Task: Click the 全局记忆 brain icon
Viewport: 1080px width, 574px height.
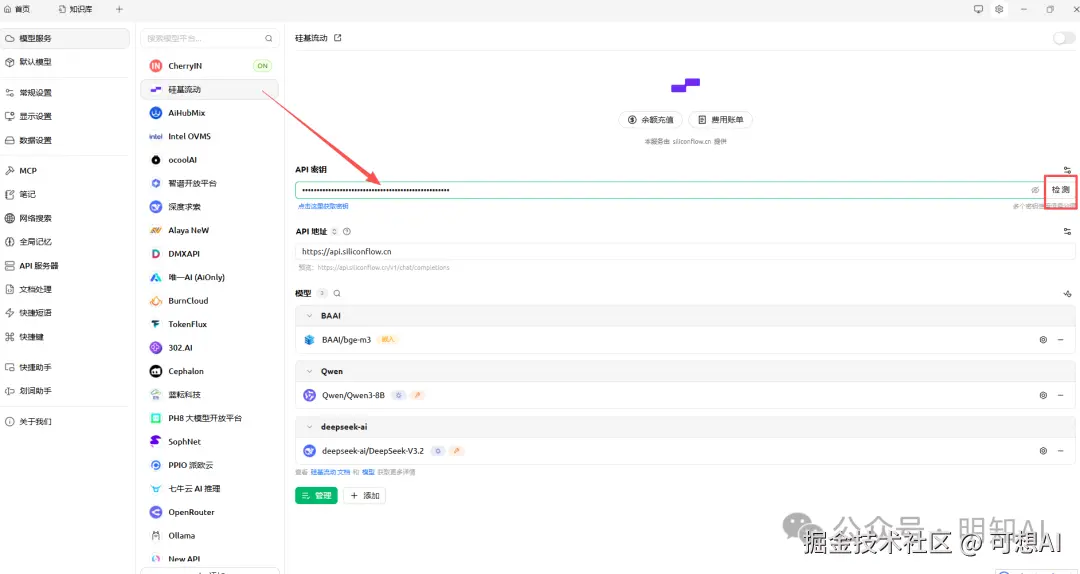Action: click(10, 242)
